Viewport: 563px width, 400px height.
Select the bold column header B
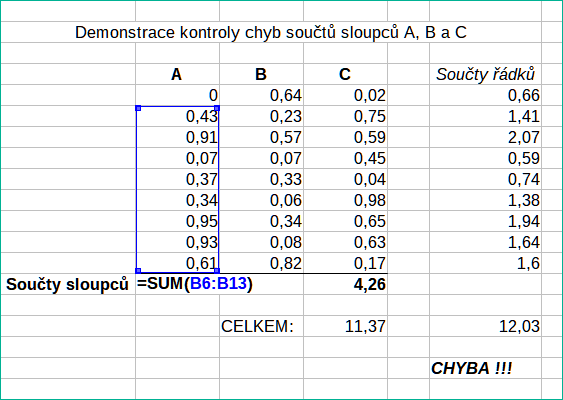261,74
